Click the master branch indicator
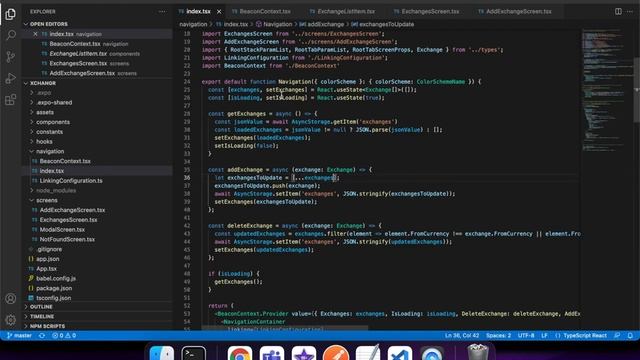The width and height of the screenshot is (640, 360). 19,336
